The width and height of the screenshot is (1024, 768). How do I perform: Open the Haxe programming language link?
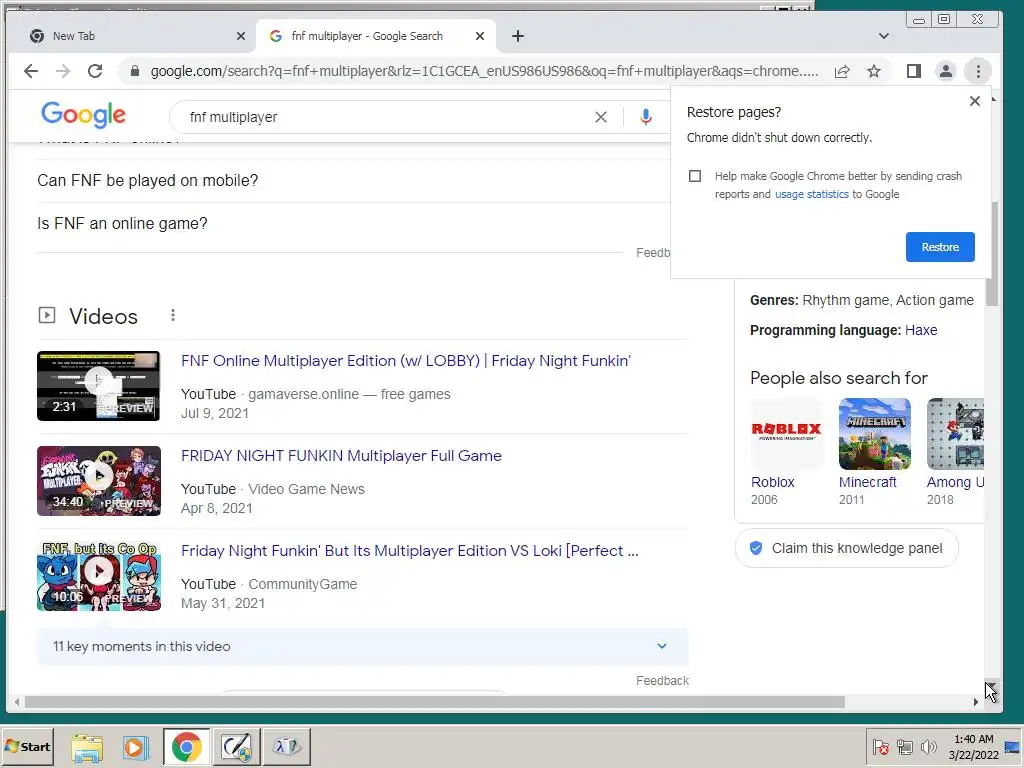[x=921, y=330]
